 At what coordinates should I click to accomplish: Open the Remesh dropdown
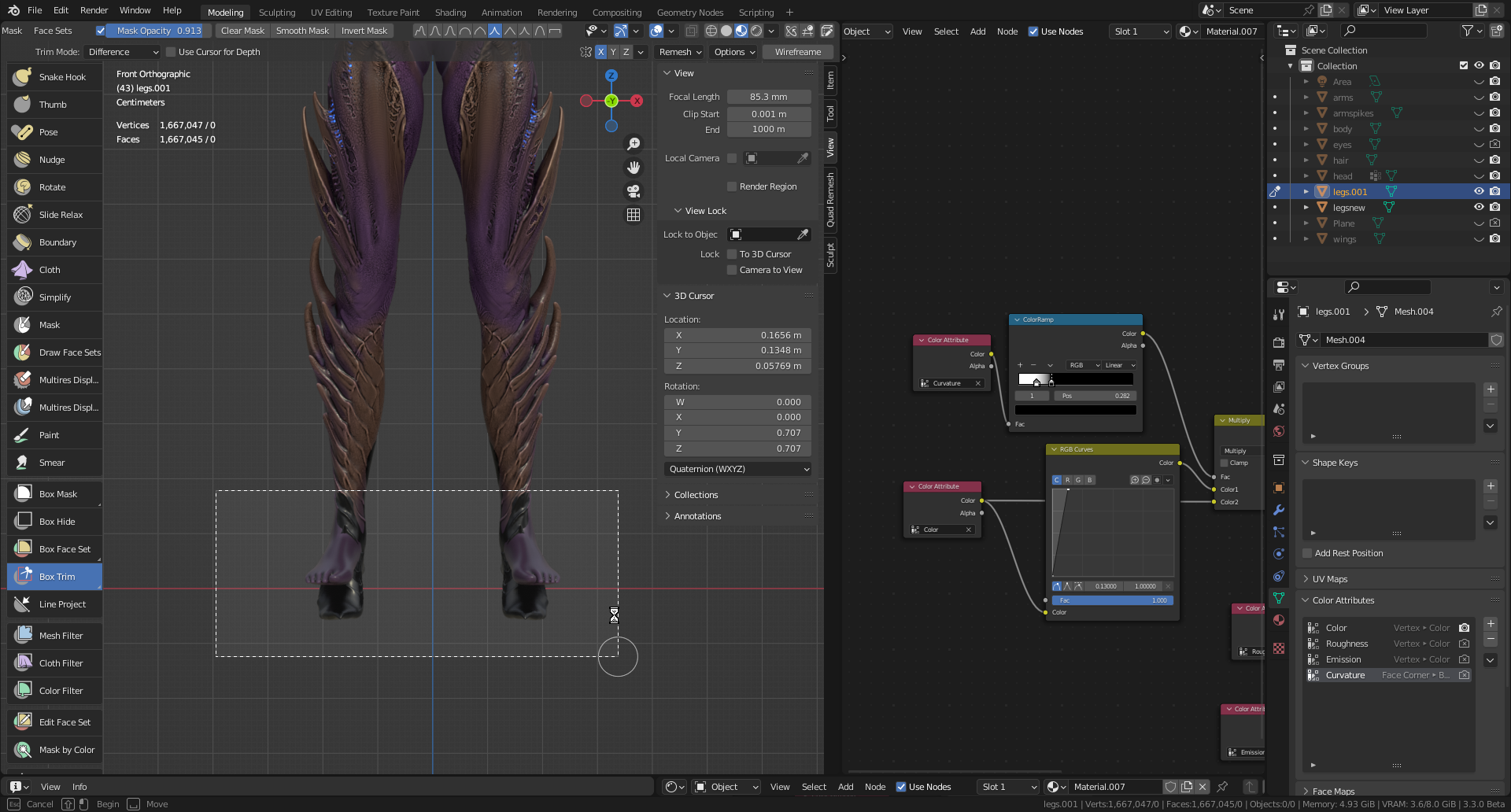(x=681, y=52)
